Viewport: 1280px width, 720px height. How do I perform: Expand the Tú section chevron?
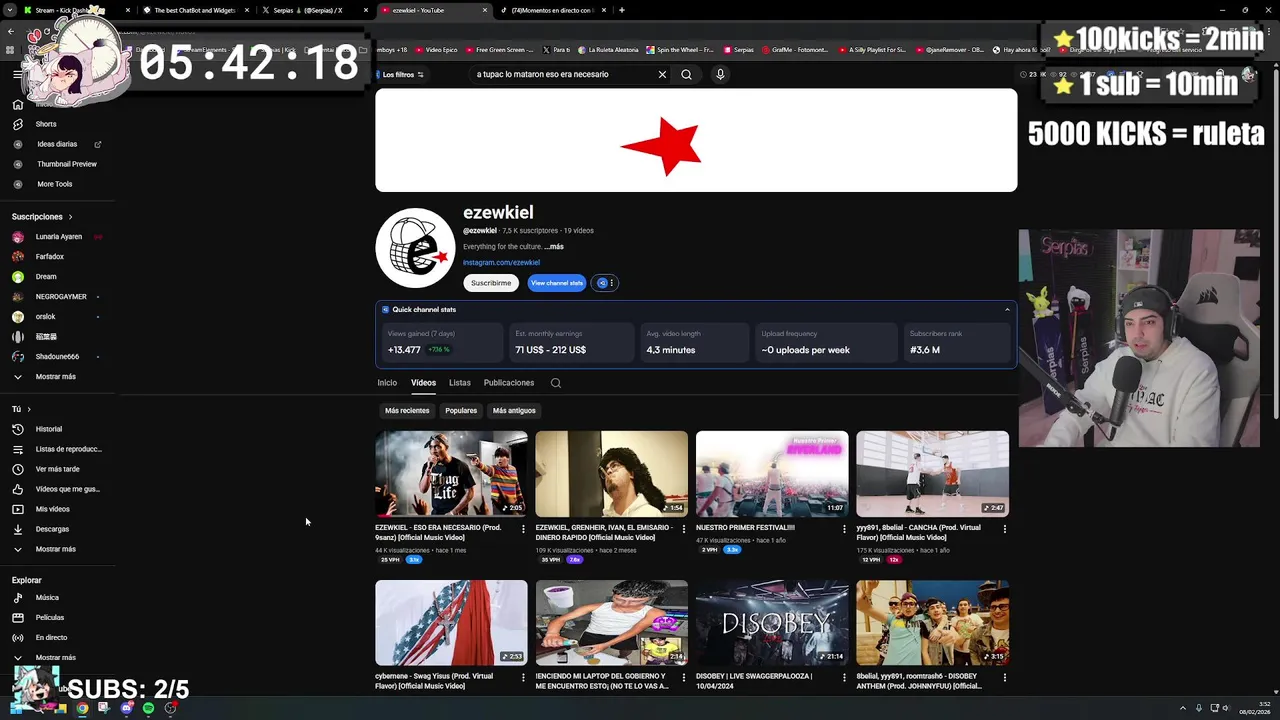[x=29, y=409]
